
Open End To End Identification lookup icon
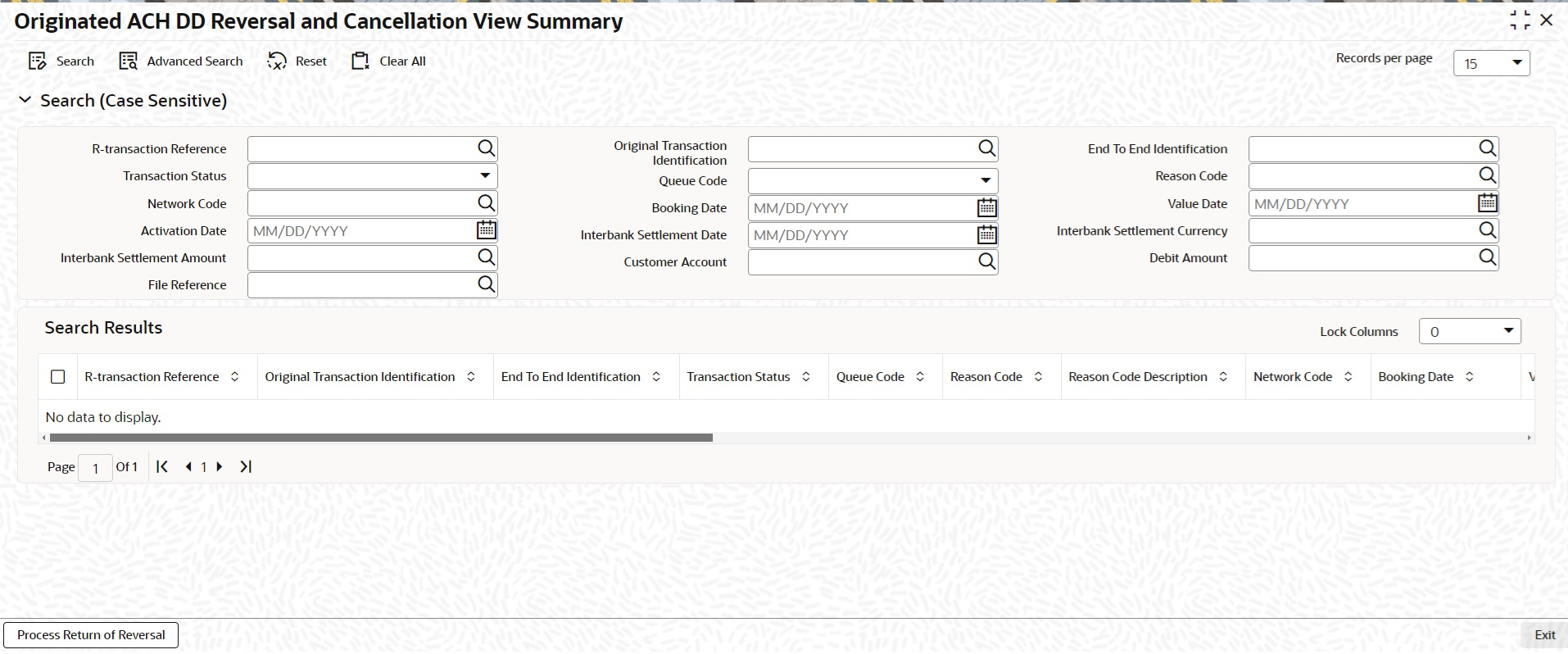[1487, 148]
